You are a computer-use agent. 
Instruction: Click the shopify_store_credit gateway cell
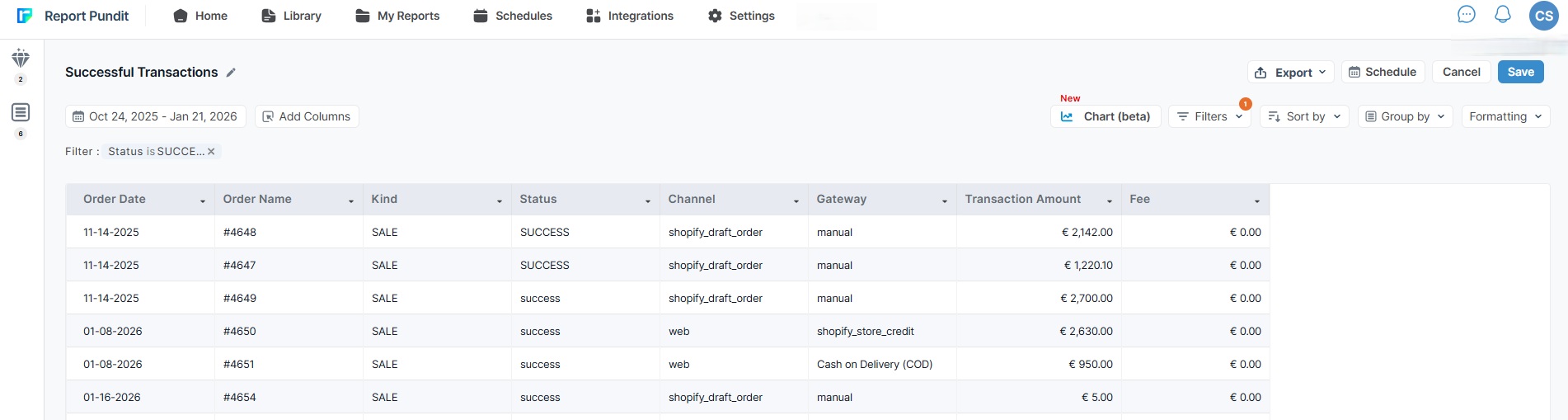pos(882,331)
